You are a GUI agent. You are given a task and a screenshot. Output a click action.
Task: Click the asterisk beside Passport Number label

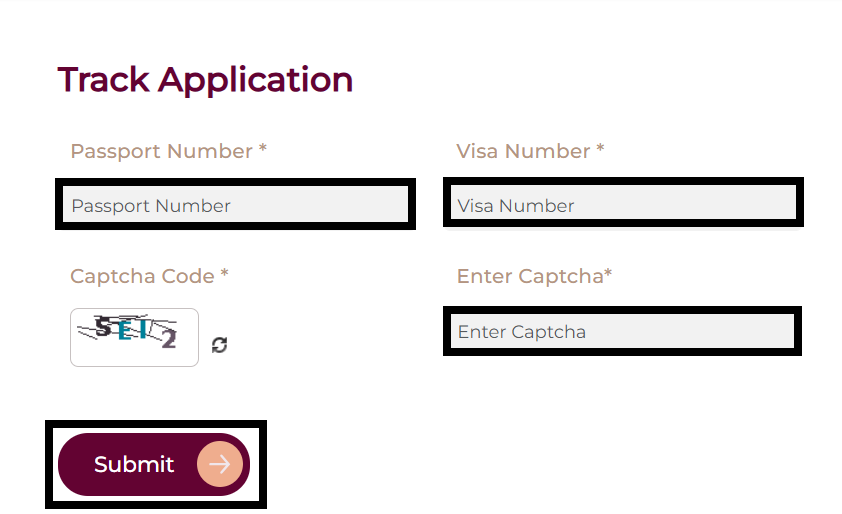tap(263, 149)
